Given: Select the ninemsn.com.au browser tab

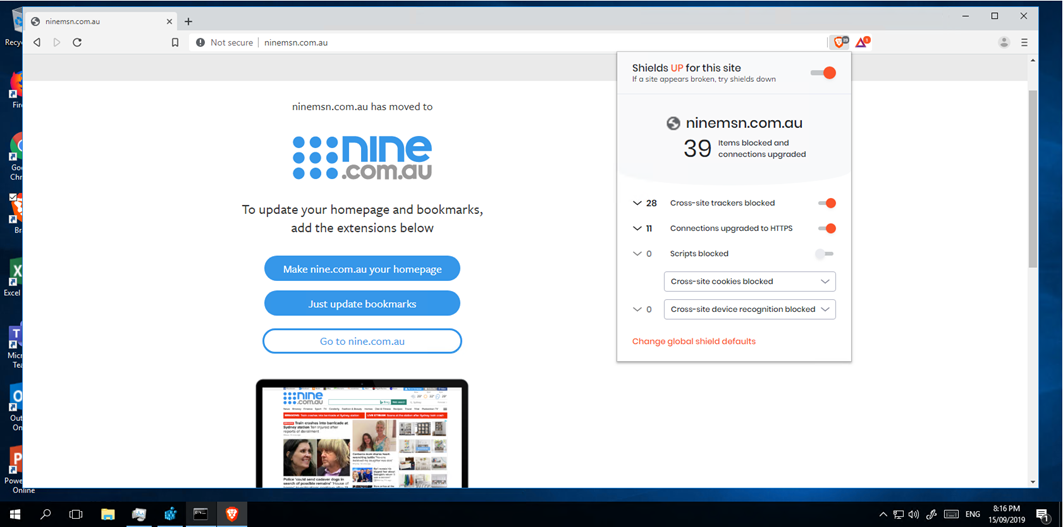Looking at the screenshot, I should click(x=102, y=21).
